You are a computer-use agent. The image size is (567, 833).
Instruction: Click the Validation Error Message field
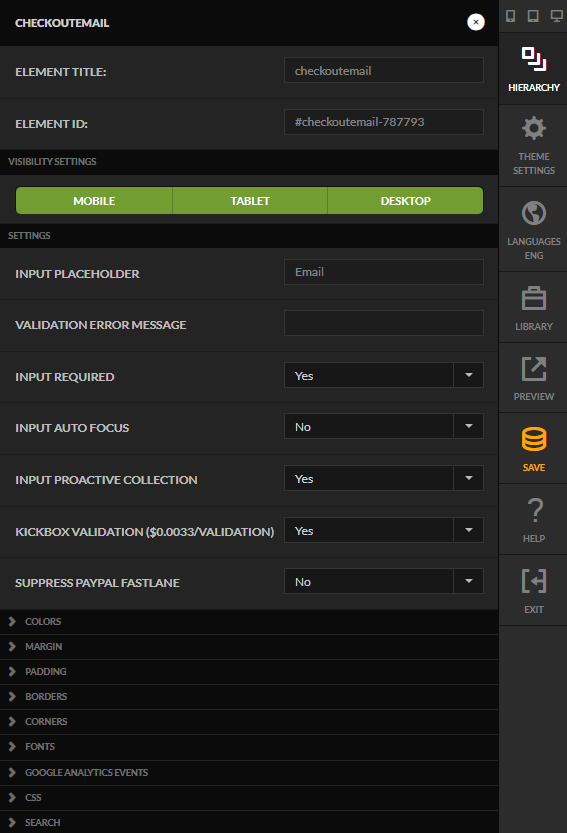[384, 324]
